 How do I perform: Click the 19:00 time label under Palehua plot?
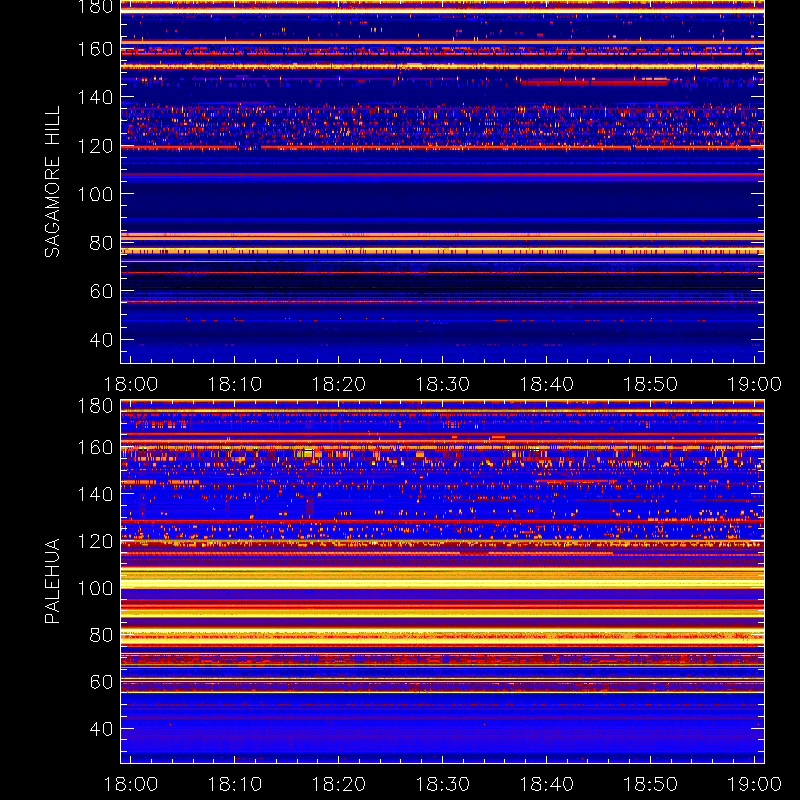755,784
